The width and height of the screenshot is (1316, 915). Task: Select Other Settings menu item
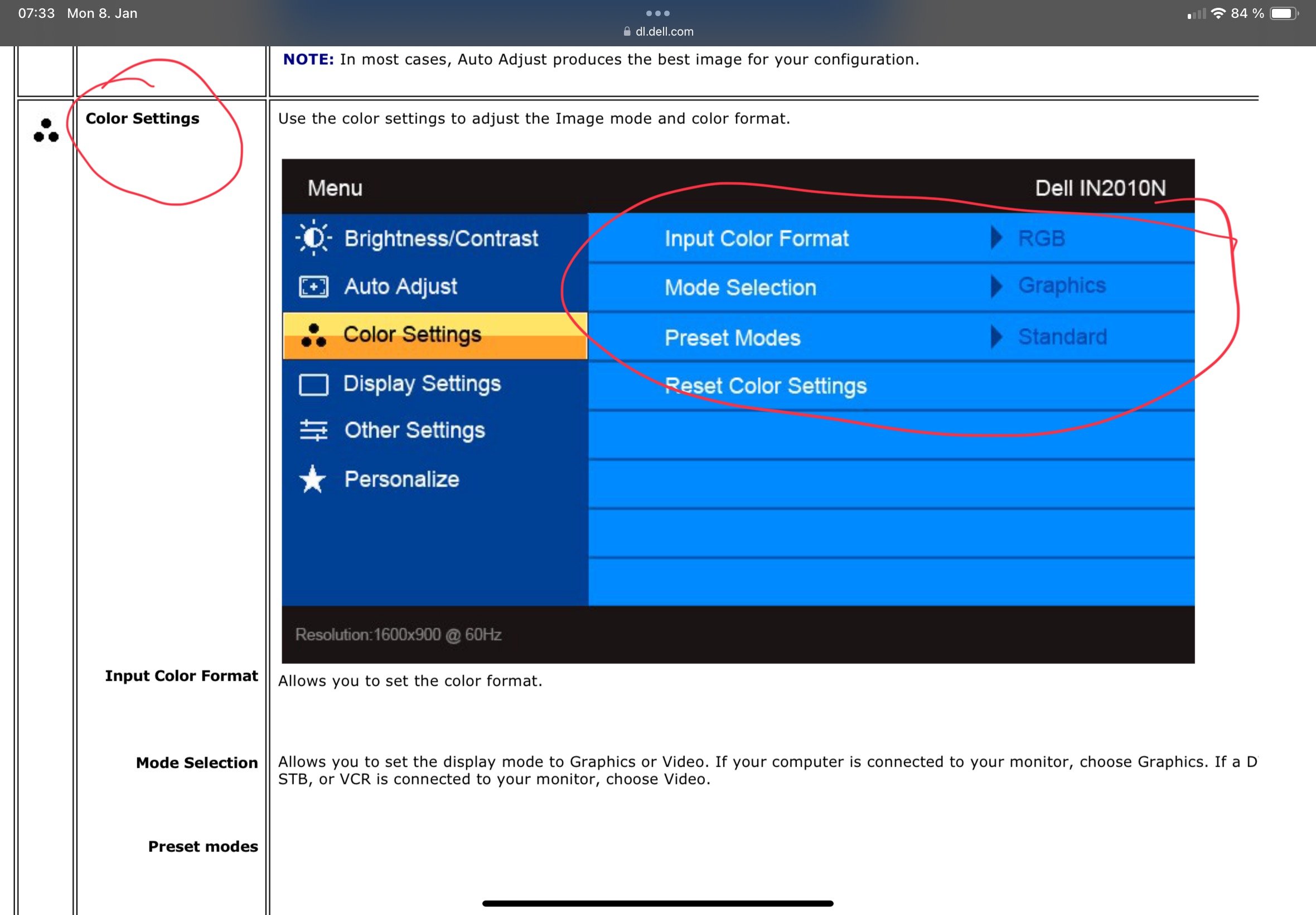(x=435, y=431)
